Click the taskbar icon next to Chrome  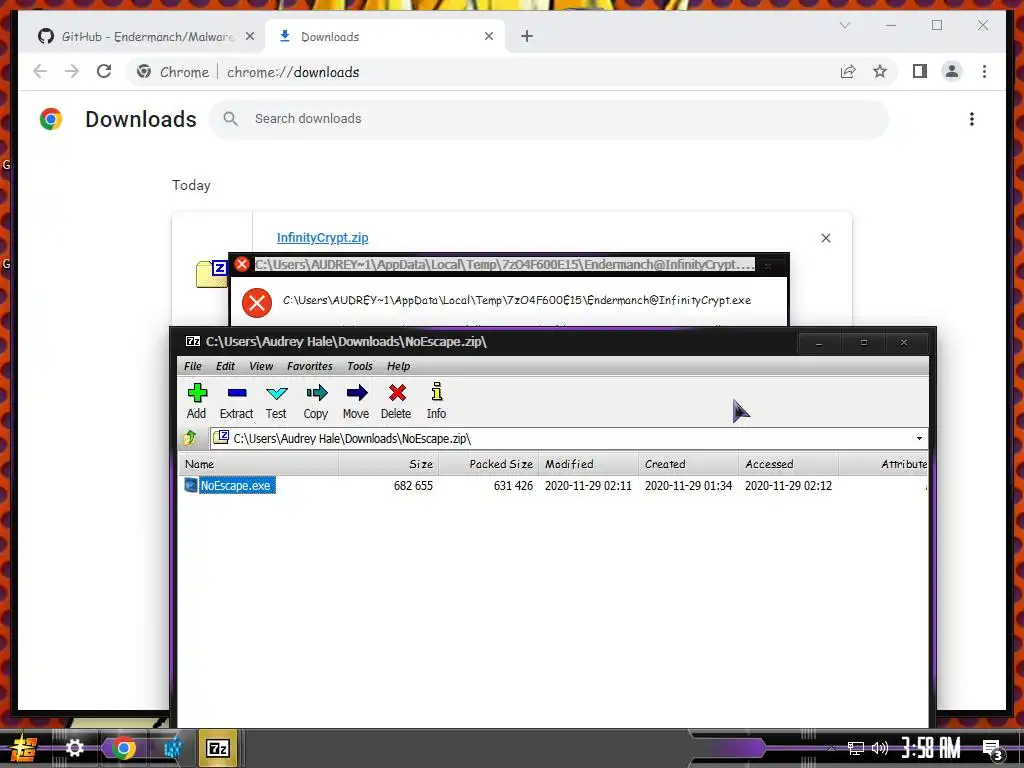point(171,748)
